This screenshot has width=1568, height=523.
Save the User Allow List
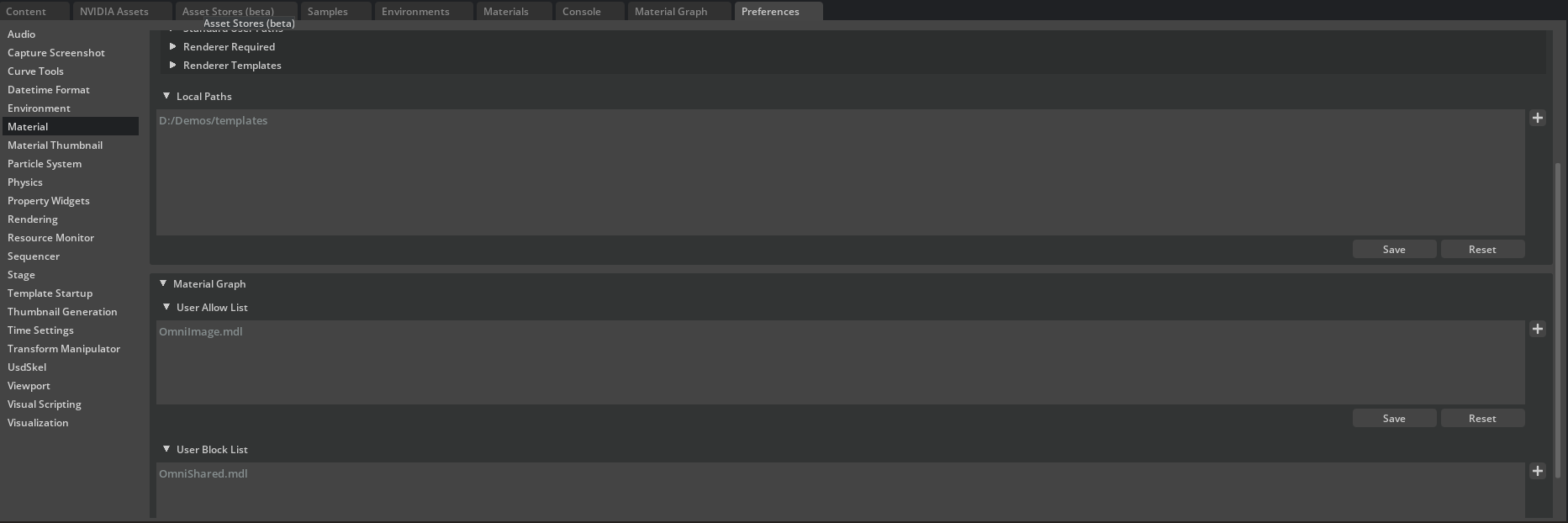click(x=1394, y=418)
